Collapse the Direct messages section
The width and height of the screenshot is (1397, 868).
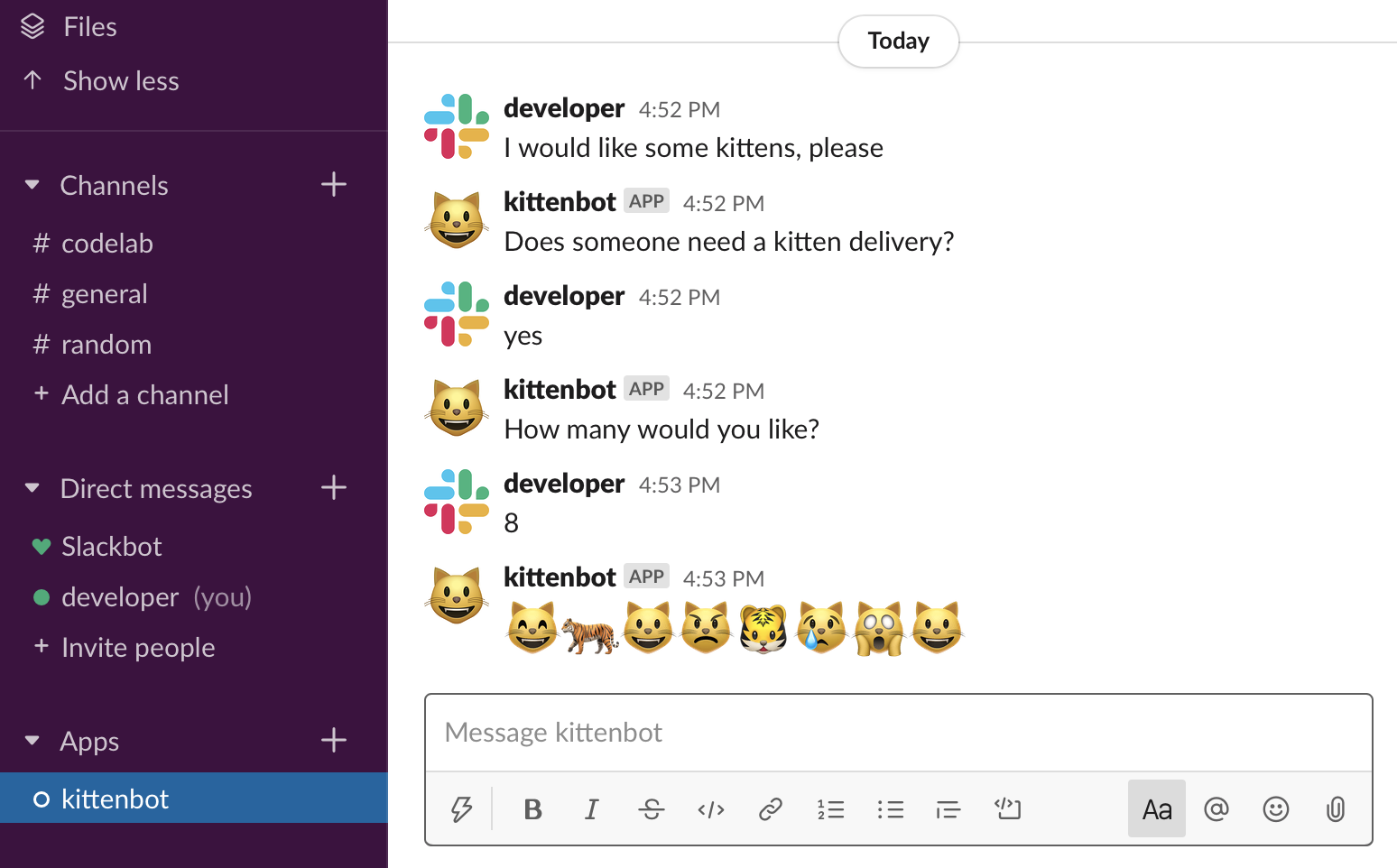32,488
